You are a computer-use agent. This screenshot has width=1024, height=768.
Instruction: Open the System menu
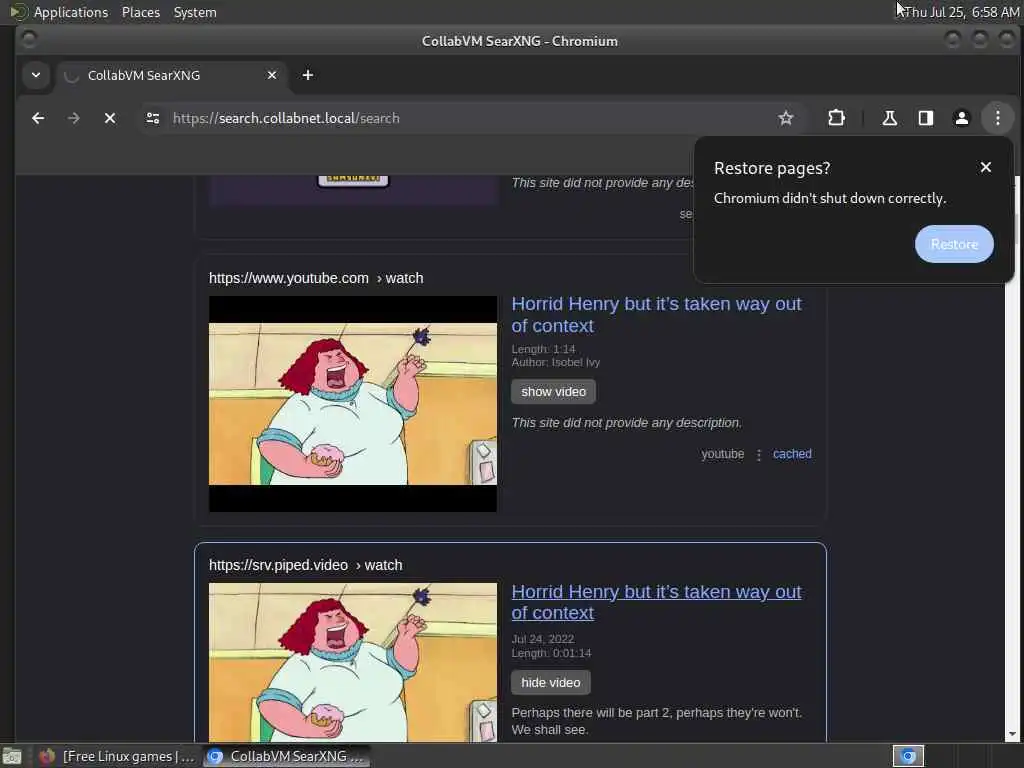tap(195, 12)
